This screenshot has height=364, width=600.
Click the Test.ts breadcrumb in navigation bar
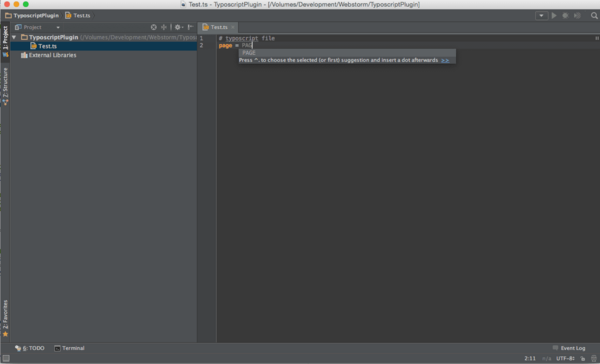click(x=78, y=16)
